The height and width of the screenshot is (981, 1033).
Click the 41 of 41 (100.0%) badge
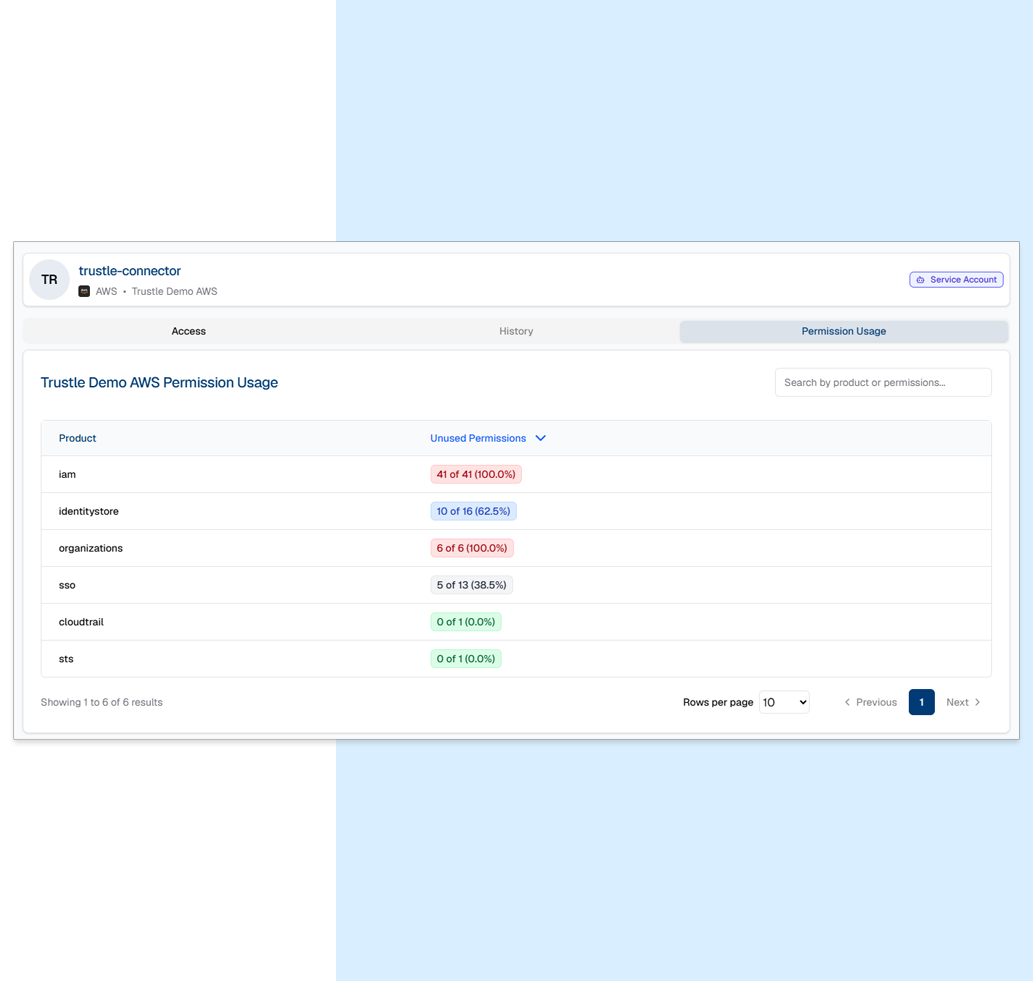pos(476,474)
